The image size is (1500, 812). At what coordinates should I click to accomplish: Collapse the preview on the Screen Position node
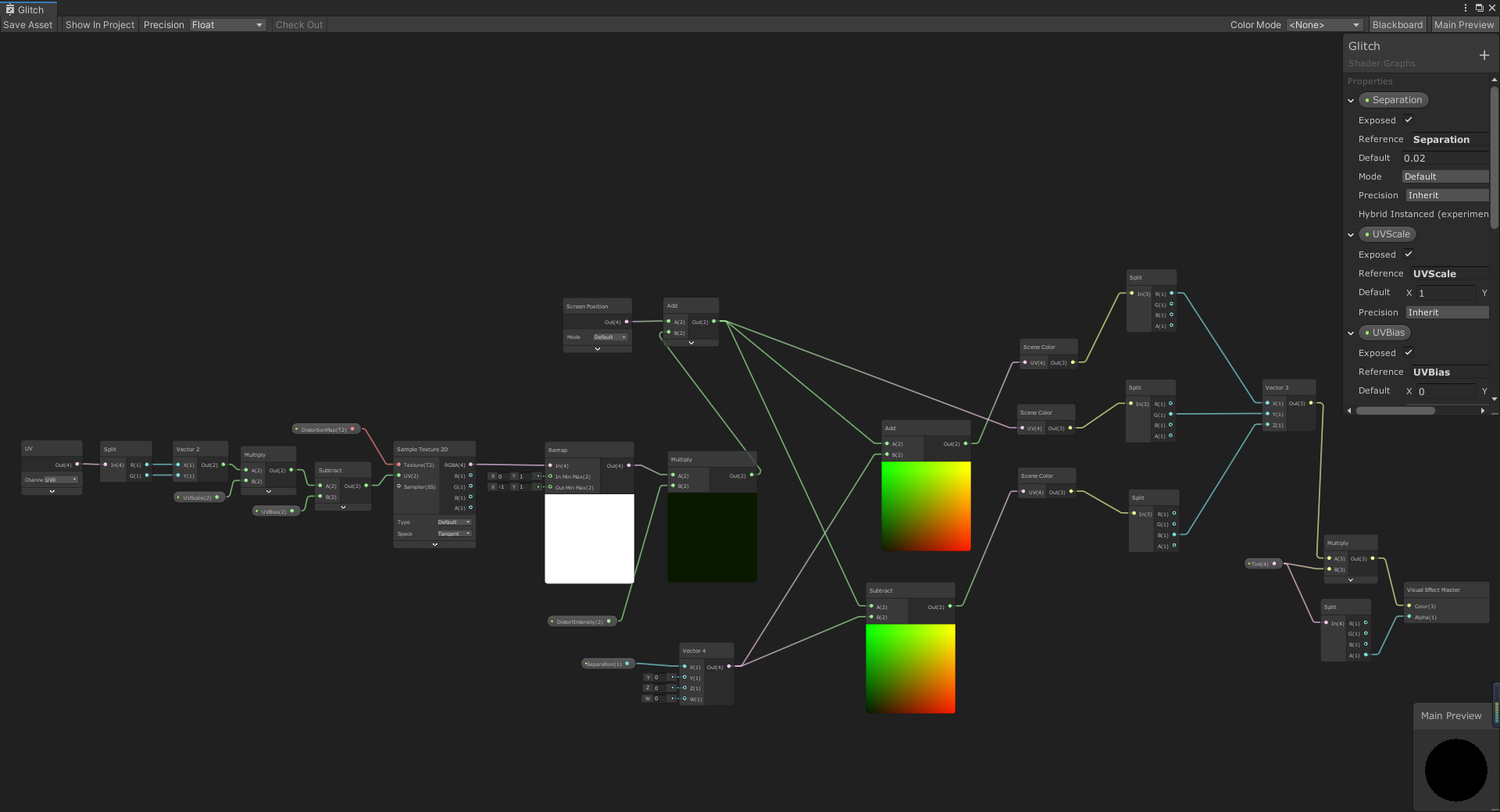597,349
